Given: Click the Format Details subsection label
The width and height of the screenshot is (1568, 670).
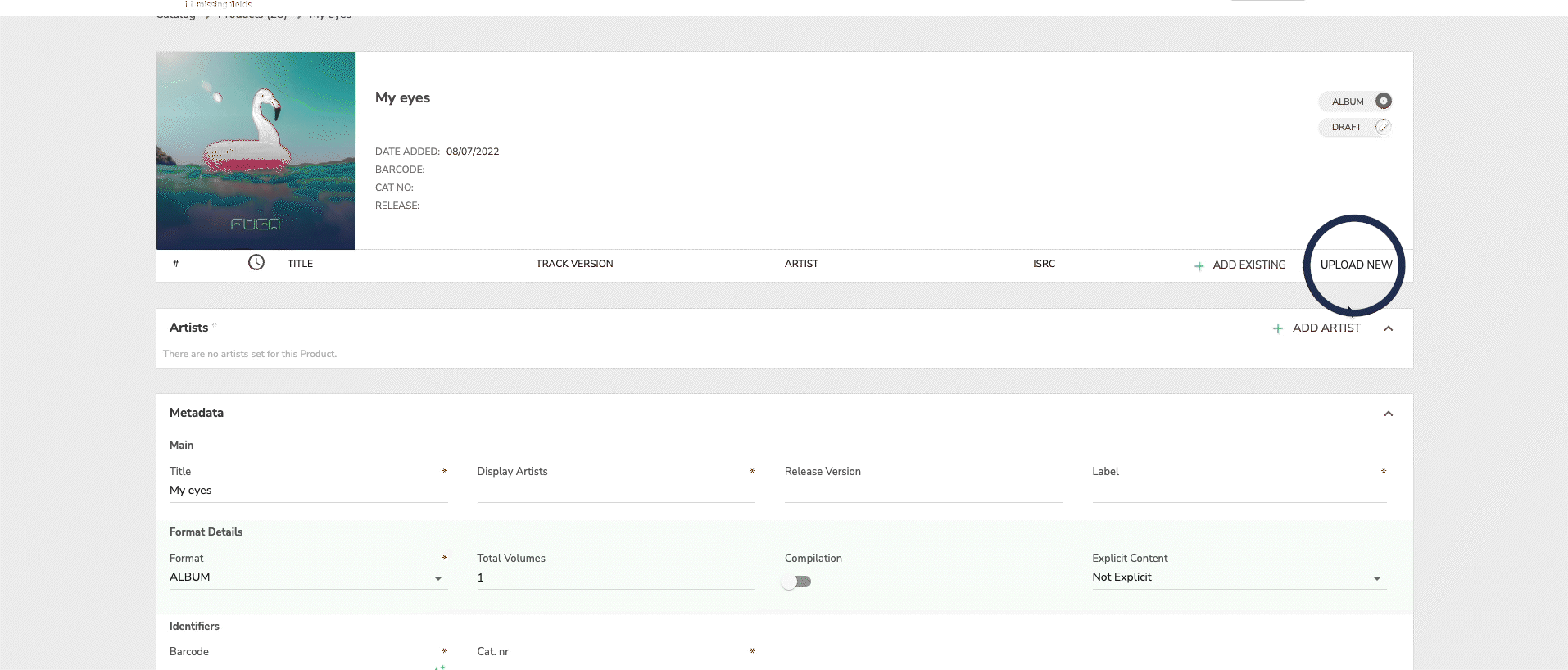Looking at the screenshot, I should click(x=206, y=532).
